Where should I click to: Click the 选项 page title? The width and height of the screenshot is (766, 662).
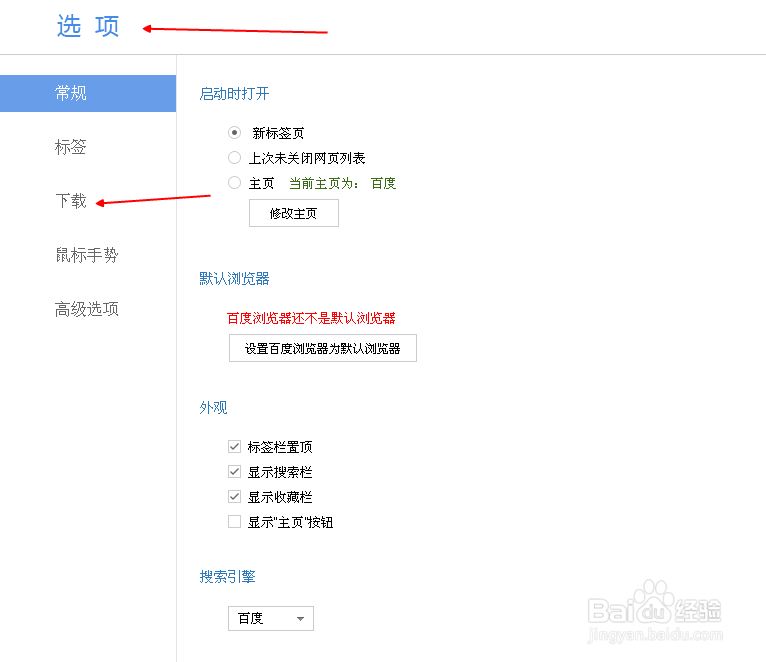click(88, 26)
